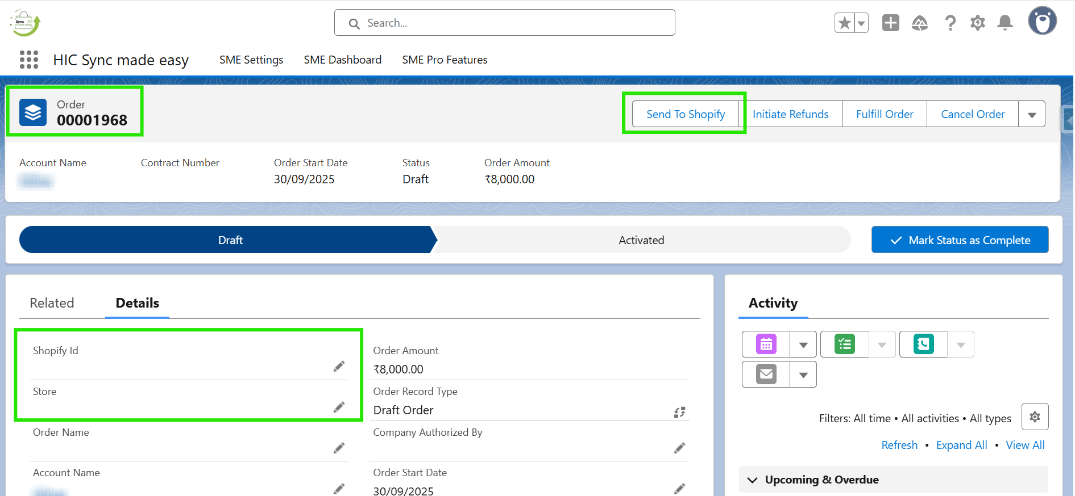Open the favorites list dropdown arrow
The height and width of the screenshot is (496, 1075).
coord(861,23)
